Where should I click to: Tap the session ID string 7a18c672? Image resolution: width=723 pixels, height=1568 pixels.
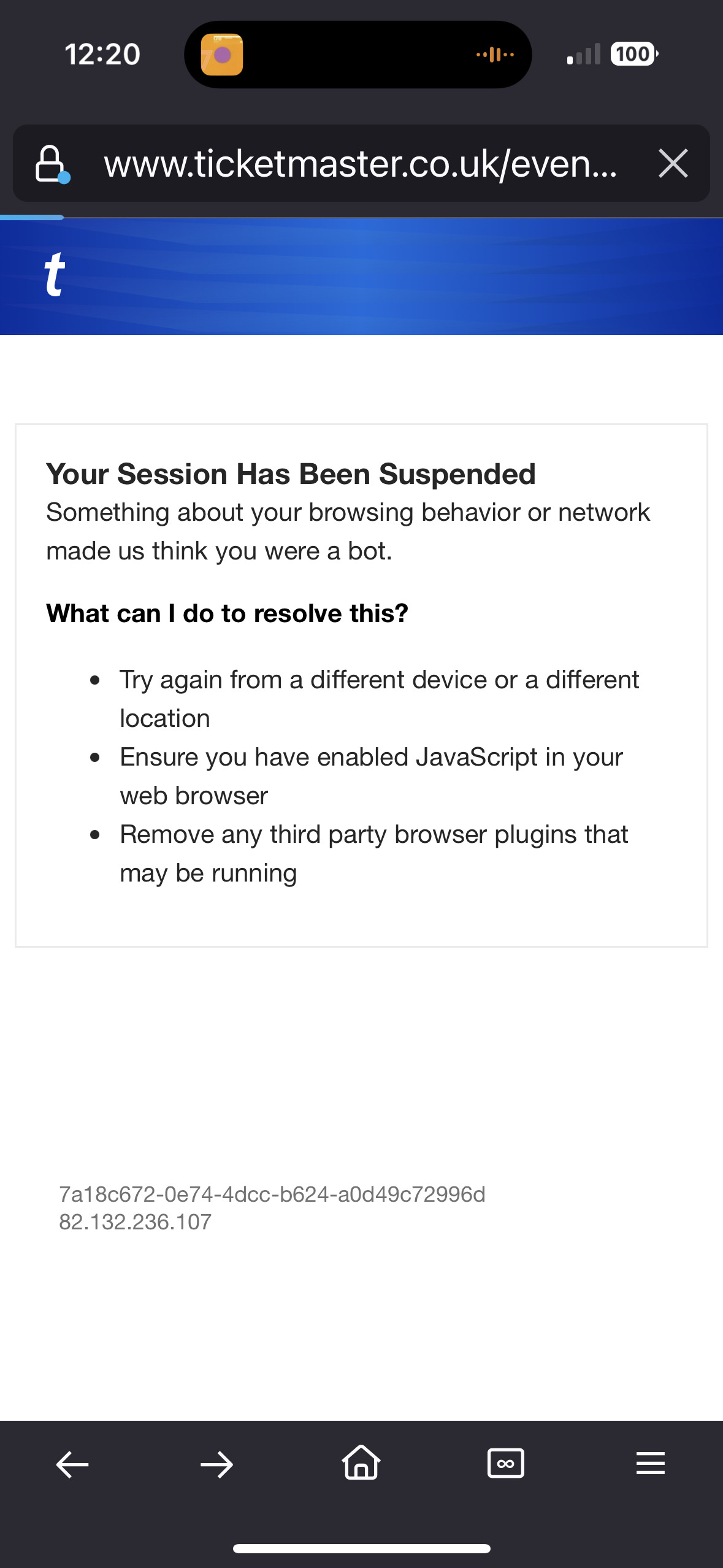coord(272,1194)
